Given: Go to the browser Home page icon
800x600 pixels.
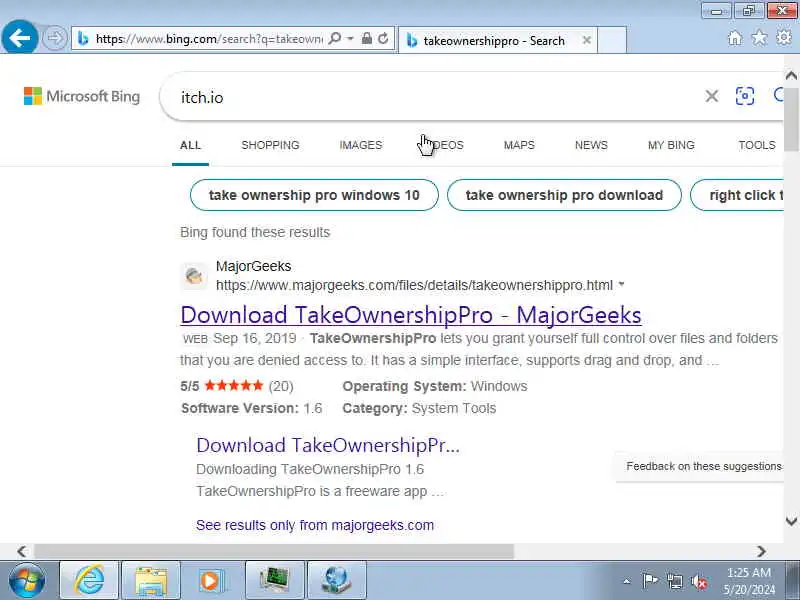Looking at the screenshot, I should tap(735, 38).
